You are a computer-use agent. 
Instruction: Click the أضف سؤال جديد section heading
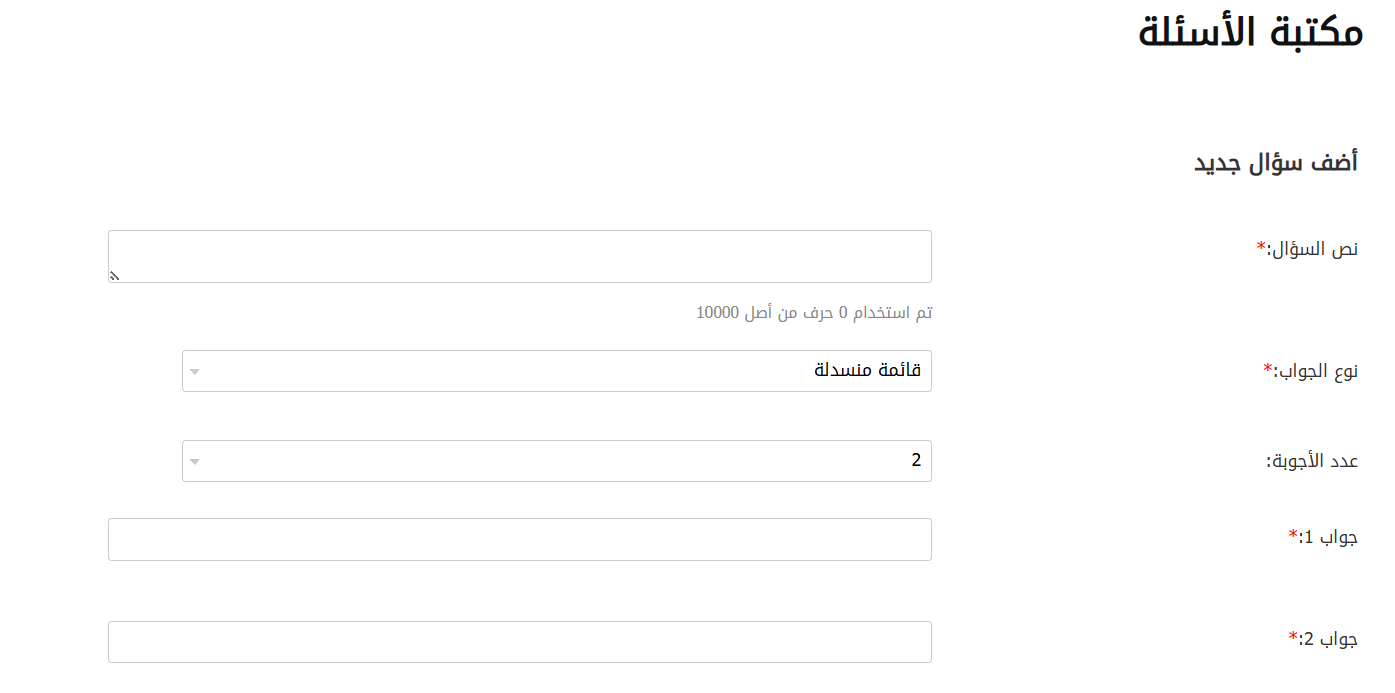1276,162
